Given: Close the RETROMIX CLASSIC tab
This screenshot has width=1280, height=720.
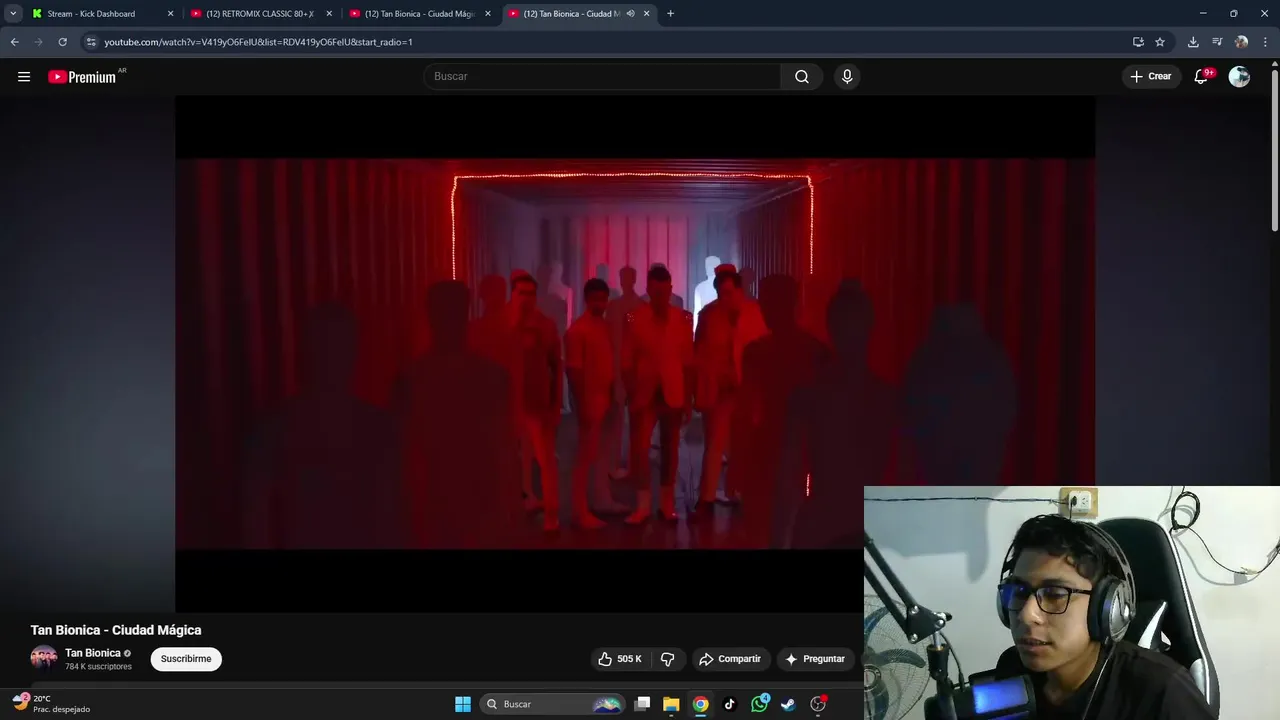Looking at the screenshot, I should [x=329, y=14].
